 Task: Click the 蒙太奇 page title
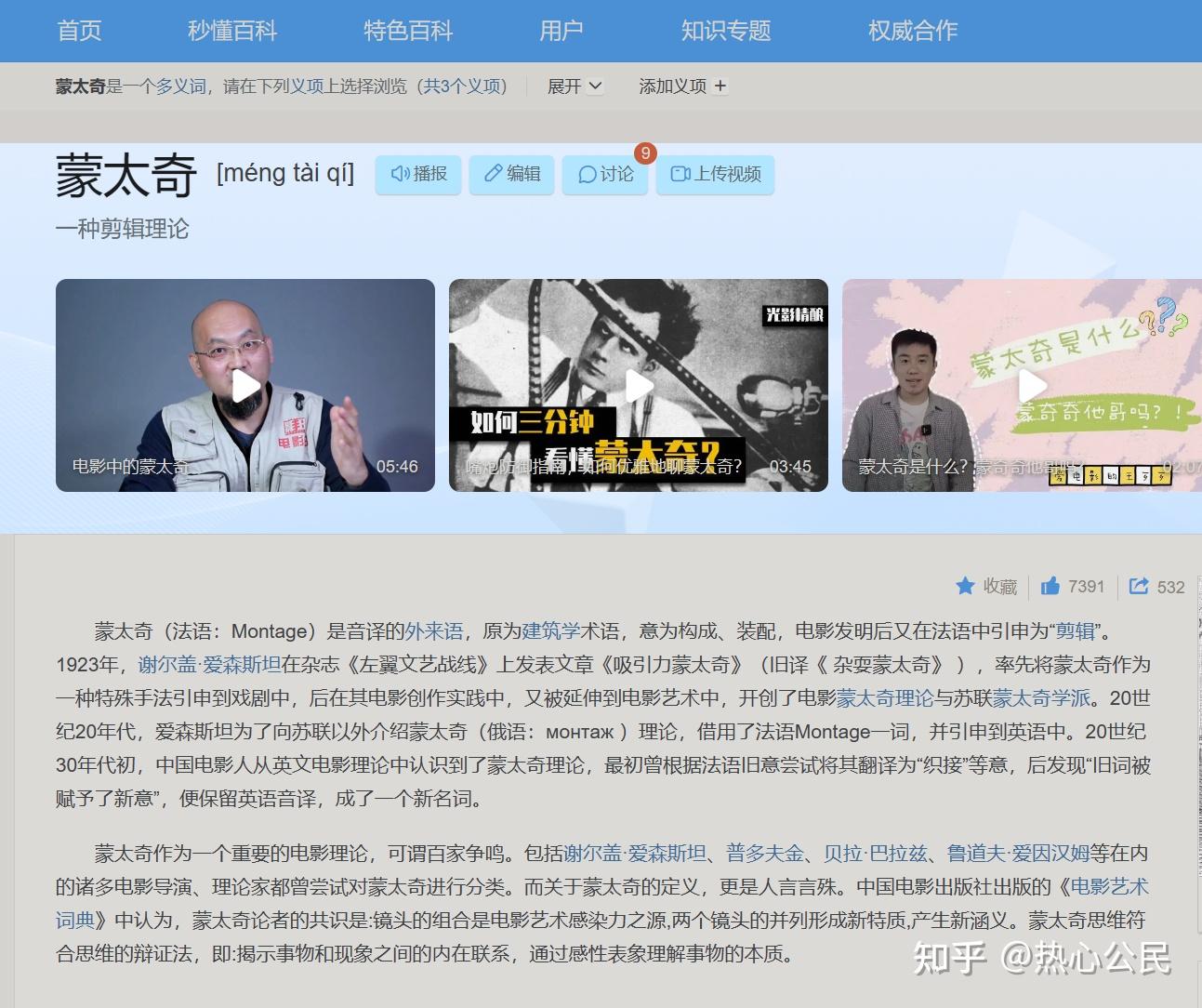[x=126, y=176]
